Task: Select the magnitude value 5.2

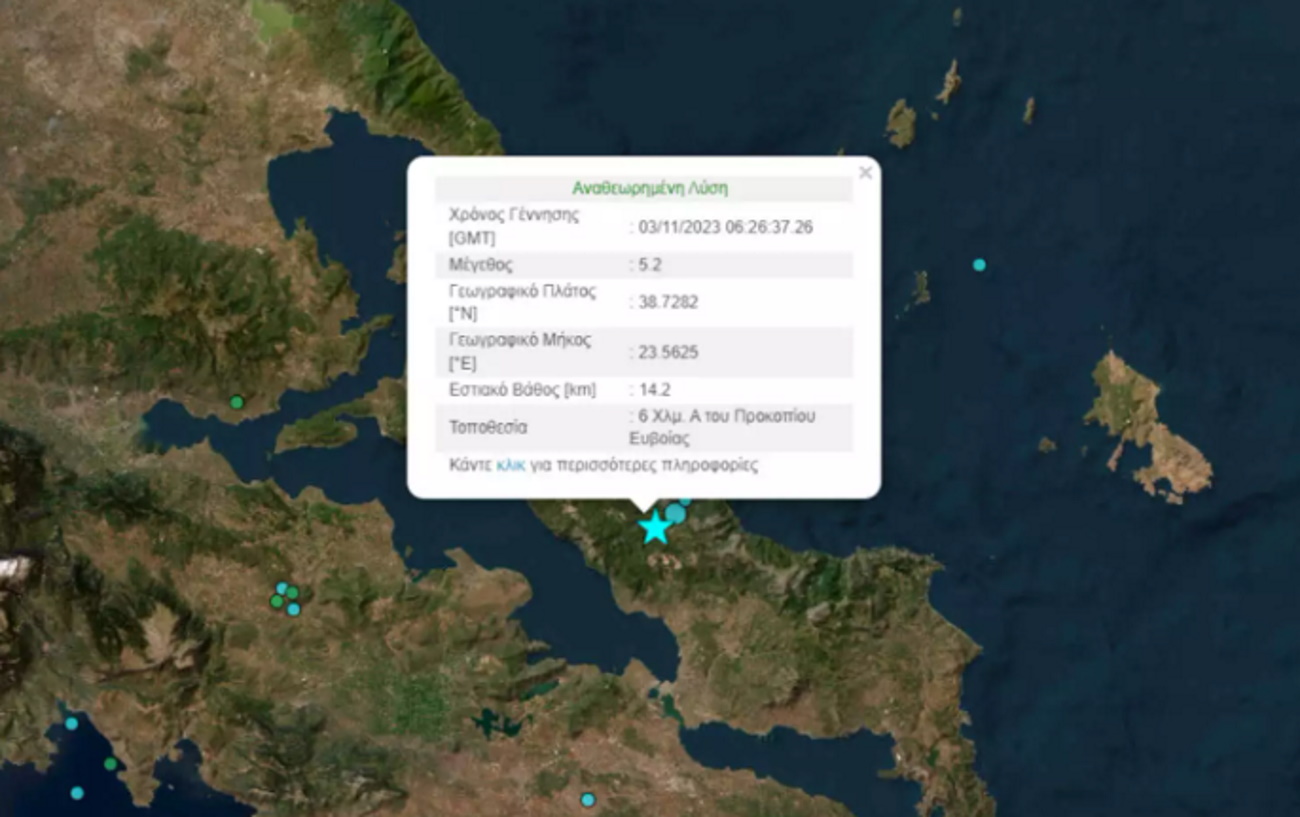Action: click(x=649, y=265)
